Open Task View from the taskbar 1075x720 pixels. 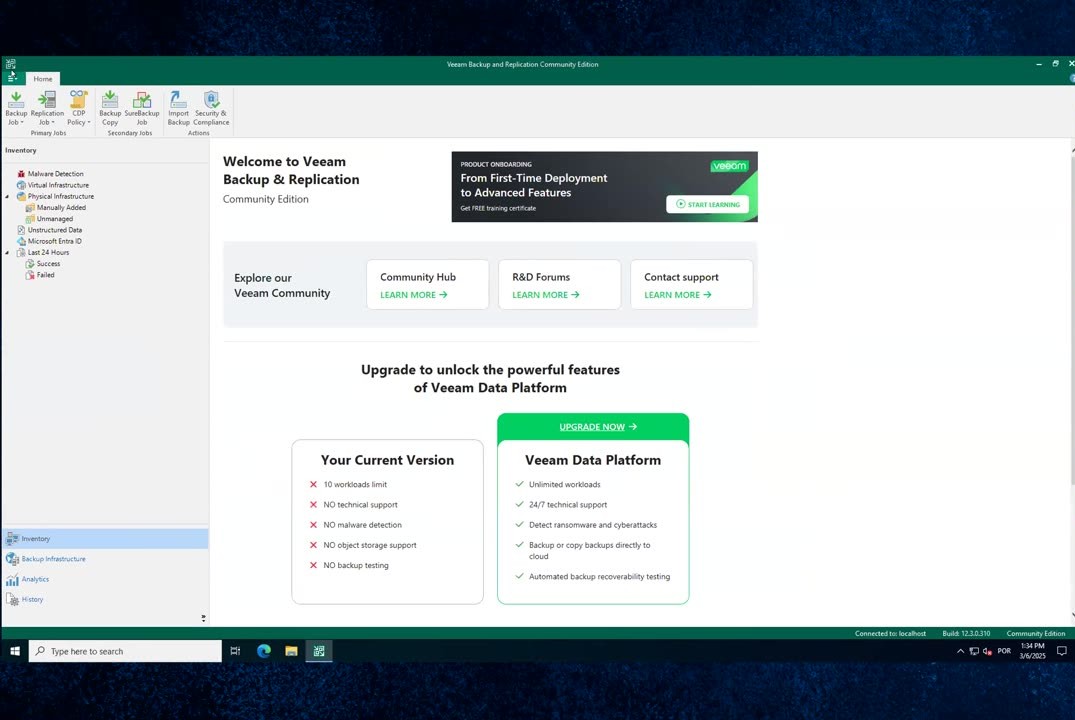[x=235, y=651]
